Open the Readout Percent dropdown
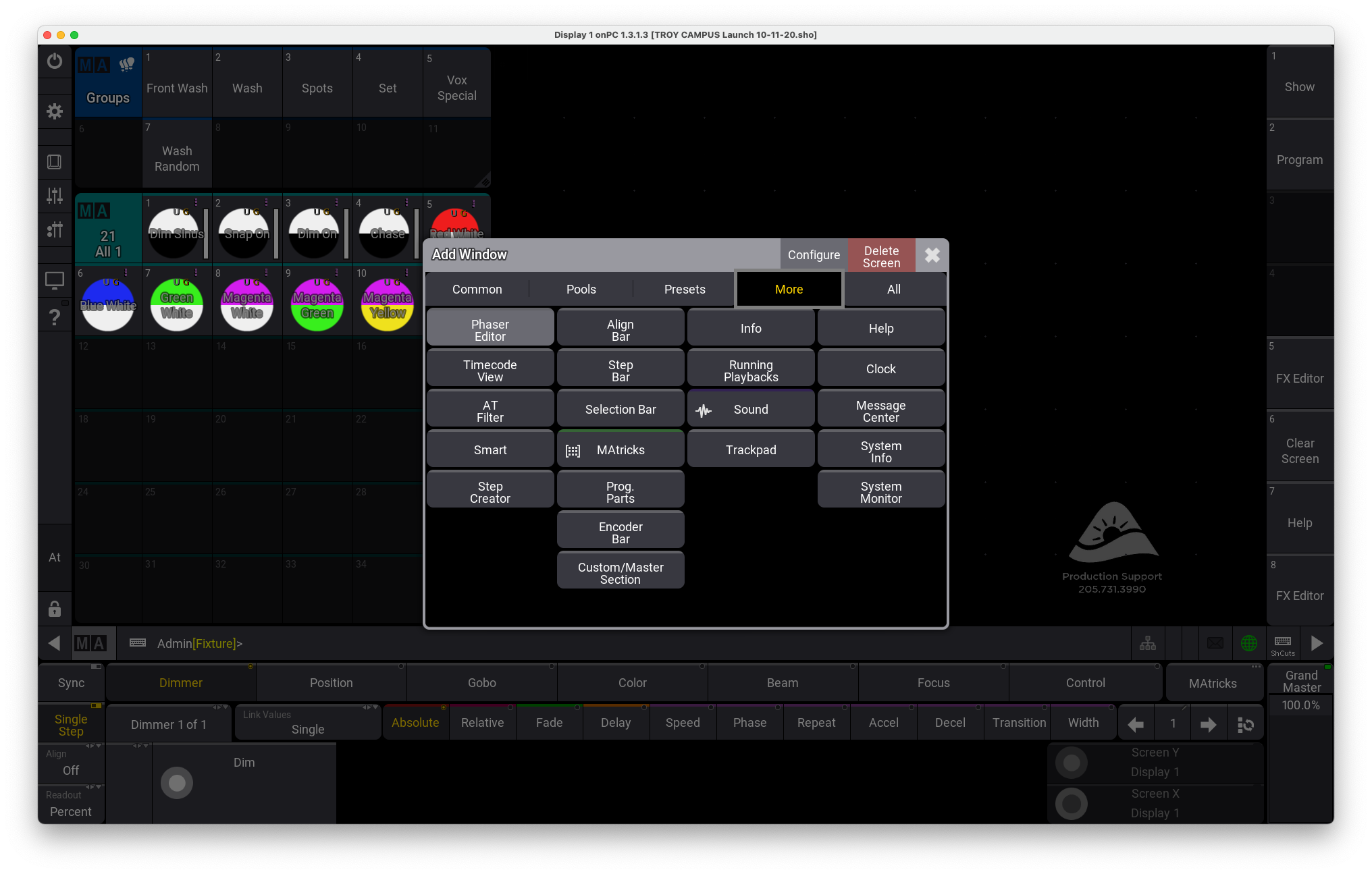 click(71, 804)
